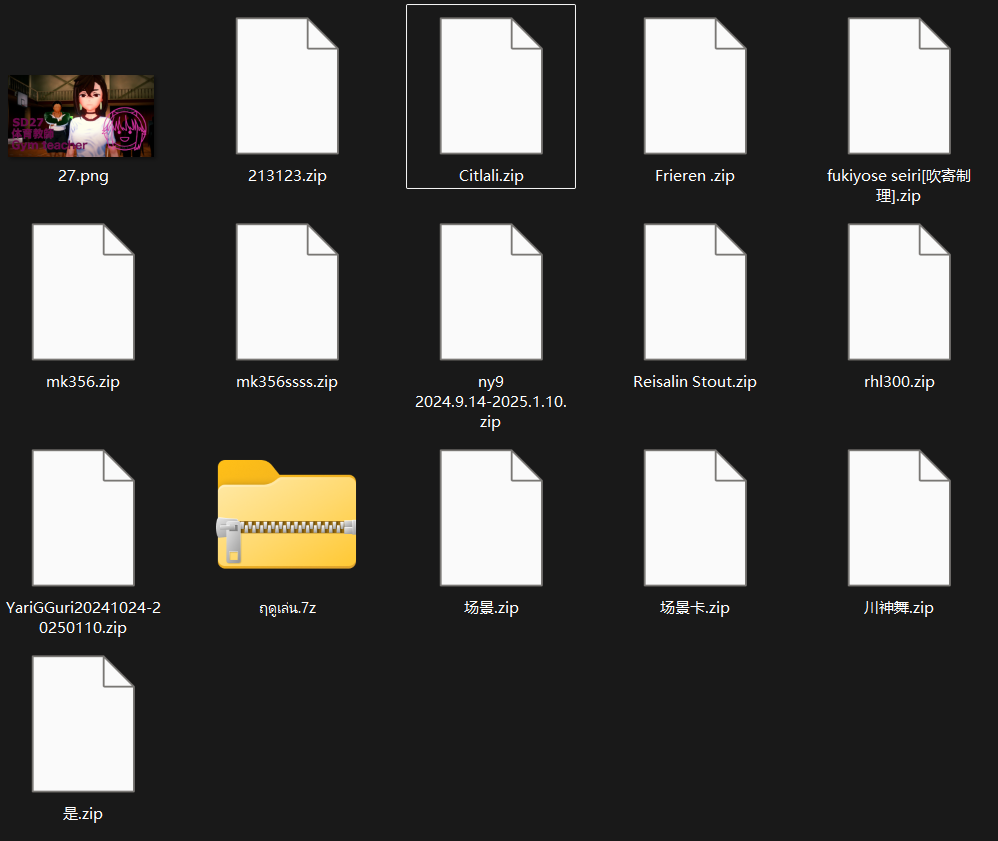
Task: Select the 川神舞.zip file icon
Action: tap(899, 517)
